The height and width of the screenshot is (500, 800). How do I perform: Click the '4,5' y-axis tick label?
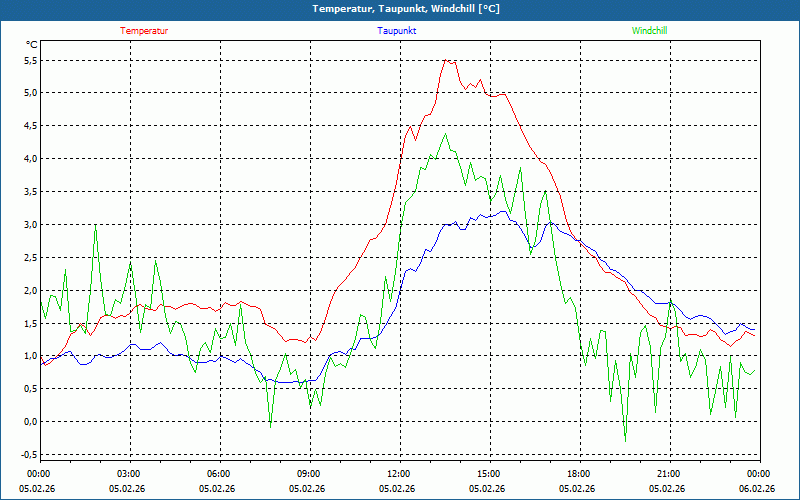click(30, 126)
